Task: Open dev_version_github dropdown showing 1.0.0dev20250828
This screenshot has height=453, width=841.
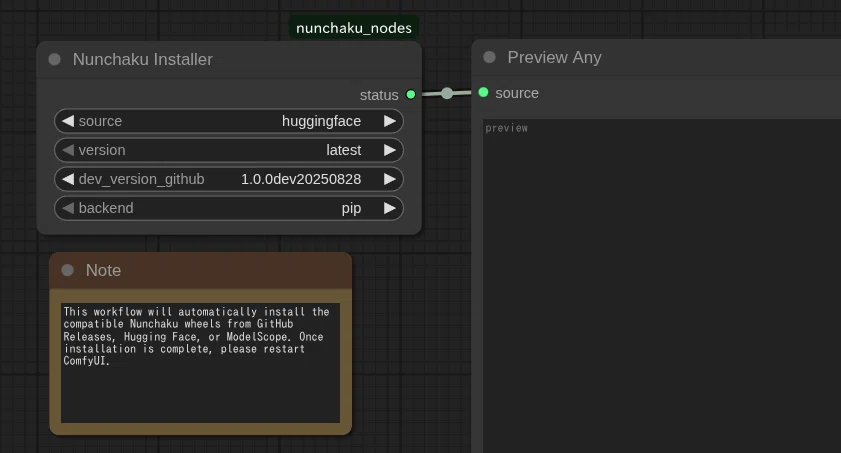Action: [229, 179]
